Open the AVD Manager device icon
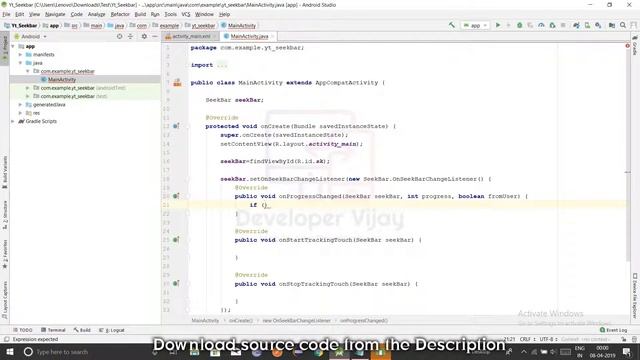 pos(587,25)
